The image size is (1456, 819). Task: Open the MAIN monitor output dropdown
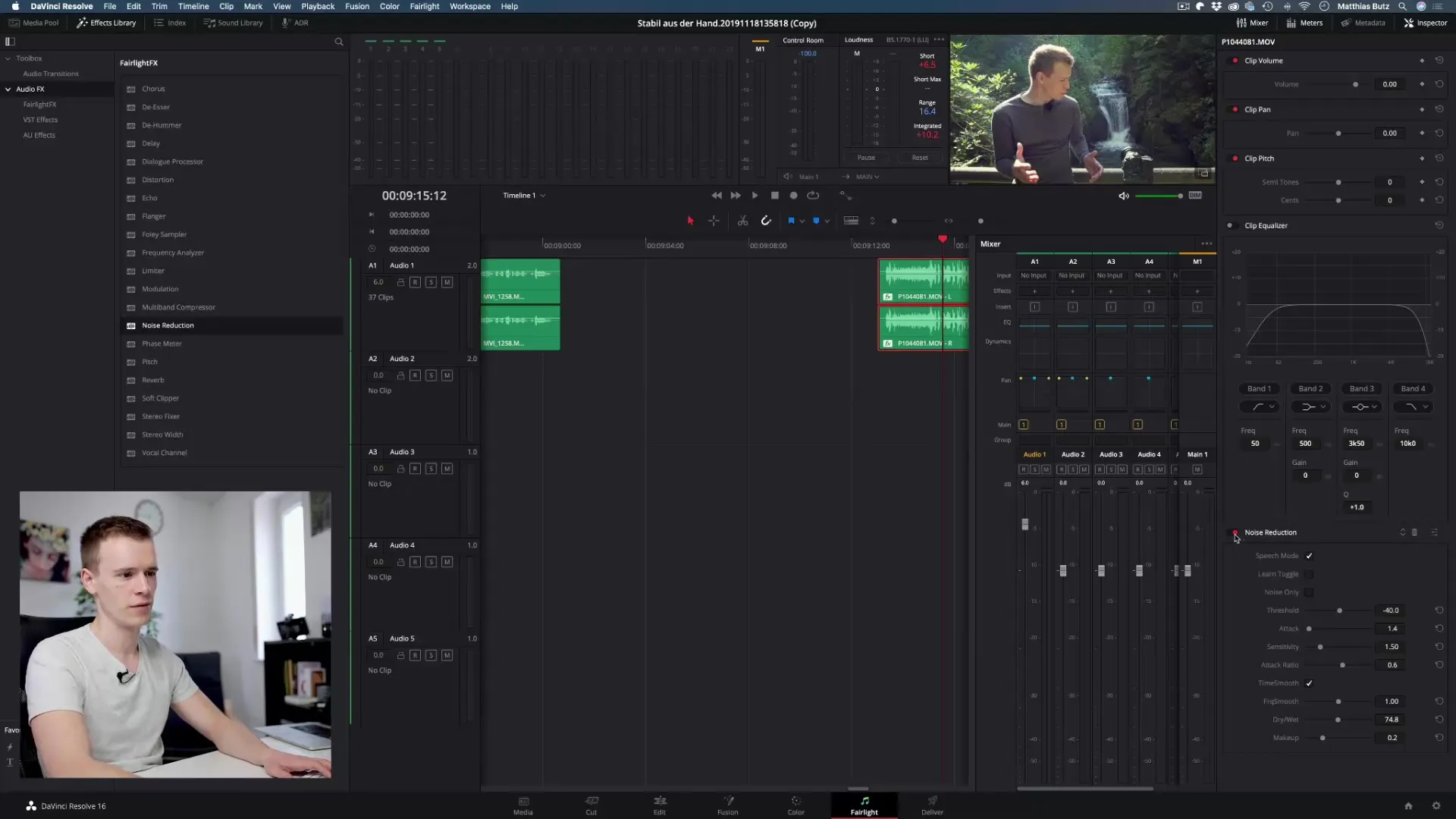[x=868, y=177]
